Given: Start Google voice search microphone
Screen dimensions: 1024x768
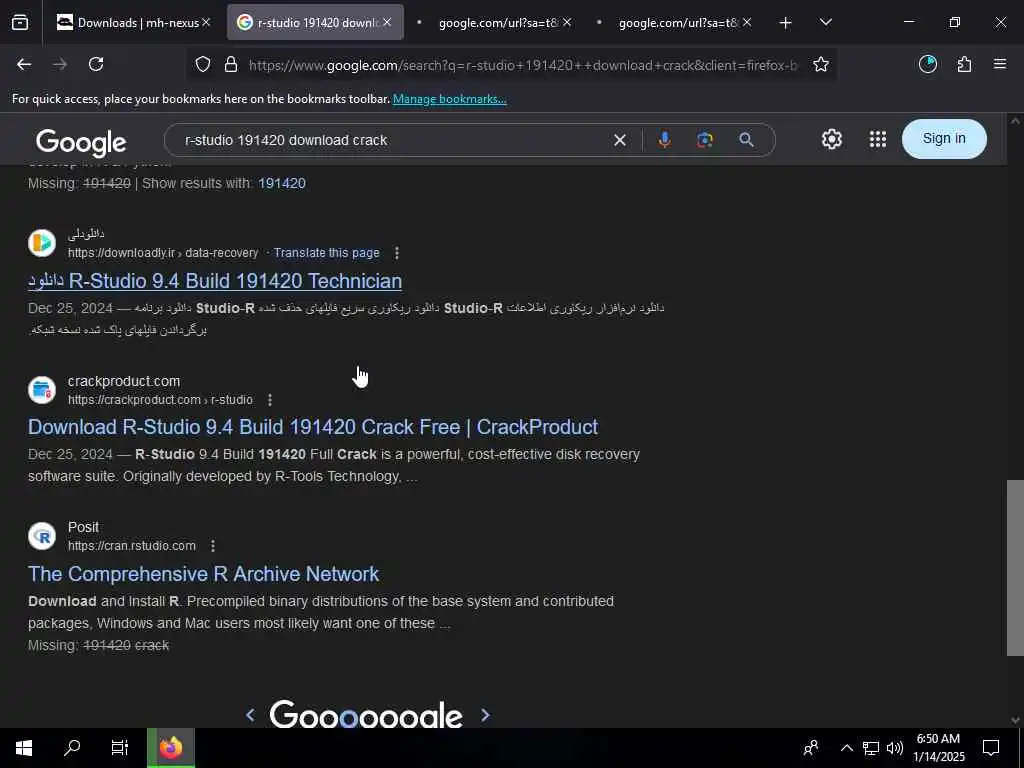Looking at the screenshot, I should [664, 140].
